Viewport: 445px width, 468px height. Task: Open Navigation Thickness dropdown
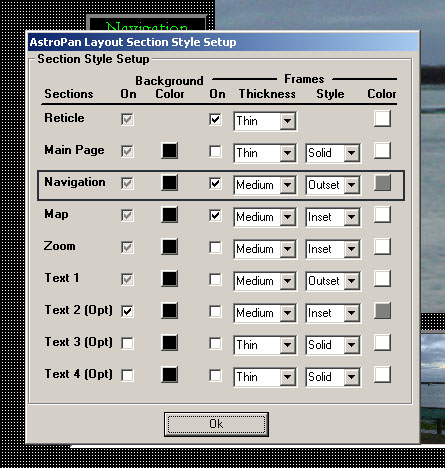point(265,185)
